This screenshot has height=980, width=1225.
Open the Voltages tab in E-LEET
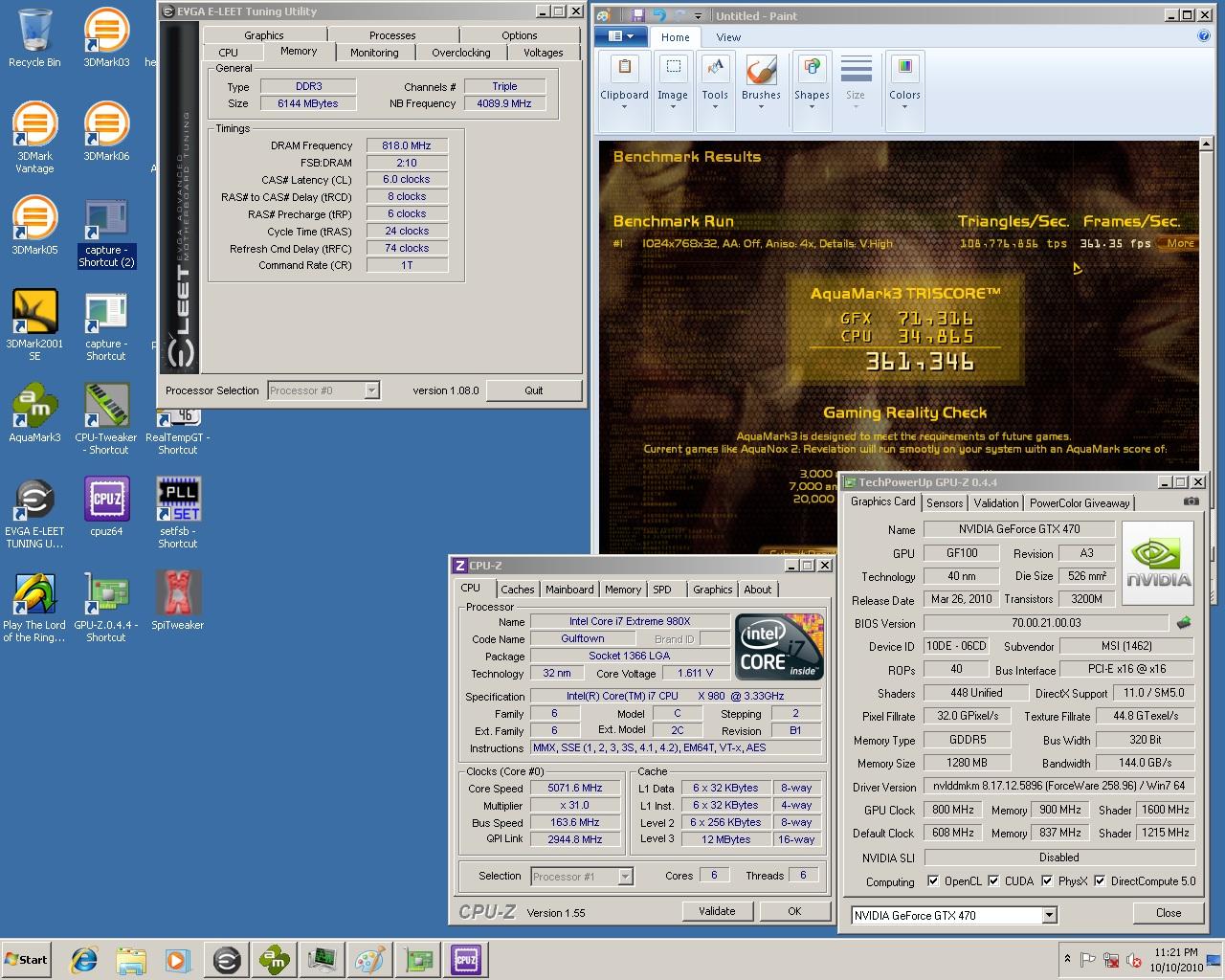pos(543,53)
